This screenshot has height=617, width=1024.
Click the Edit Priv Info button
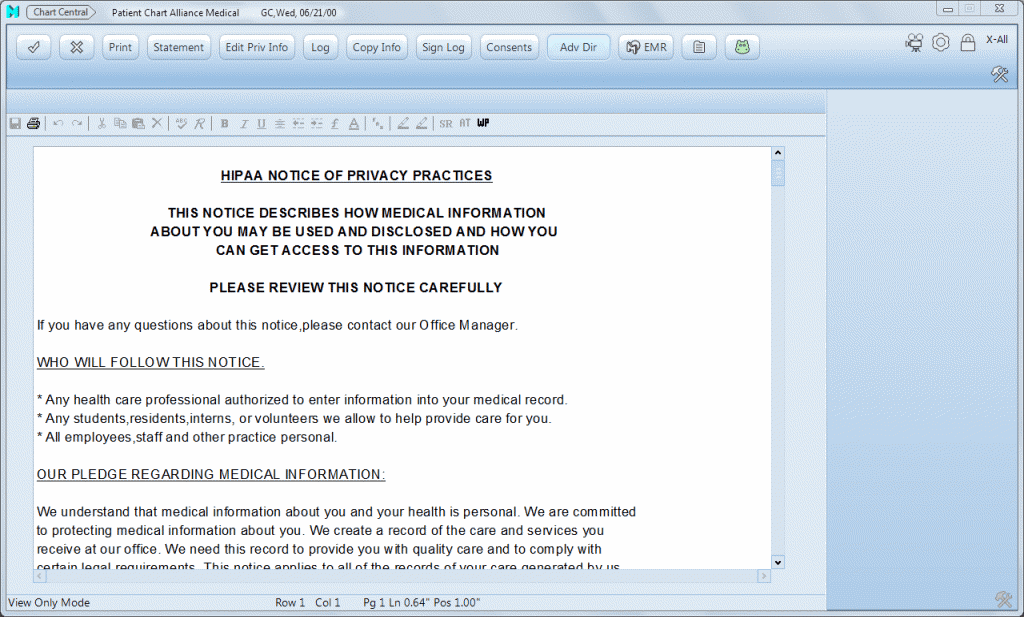(256, 46)
